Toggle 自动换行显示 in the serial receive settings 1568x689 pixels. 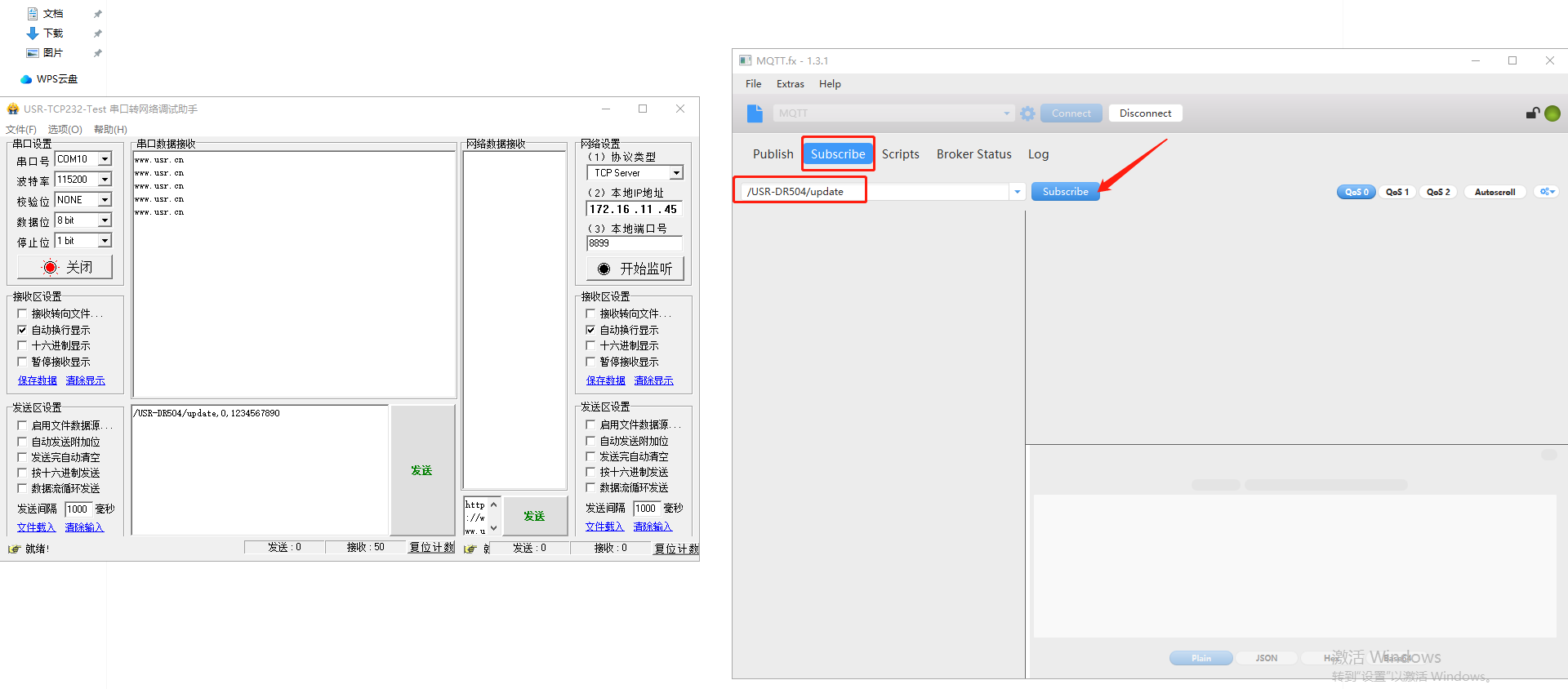point(22,330)
